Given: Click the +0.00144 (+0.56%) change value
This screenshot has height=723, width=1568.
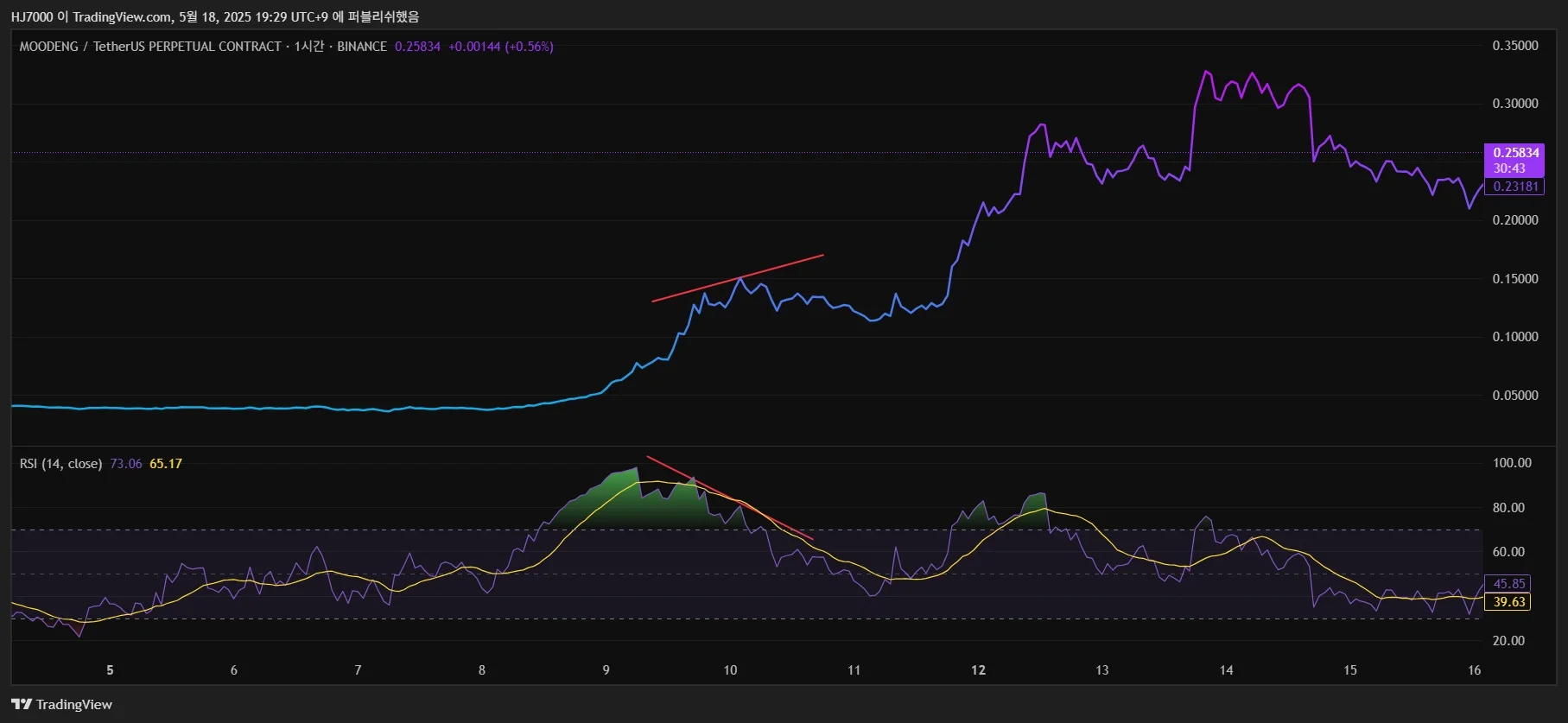Looking at the screenshot, I should [501, 47].
